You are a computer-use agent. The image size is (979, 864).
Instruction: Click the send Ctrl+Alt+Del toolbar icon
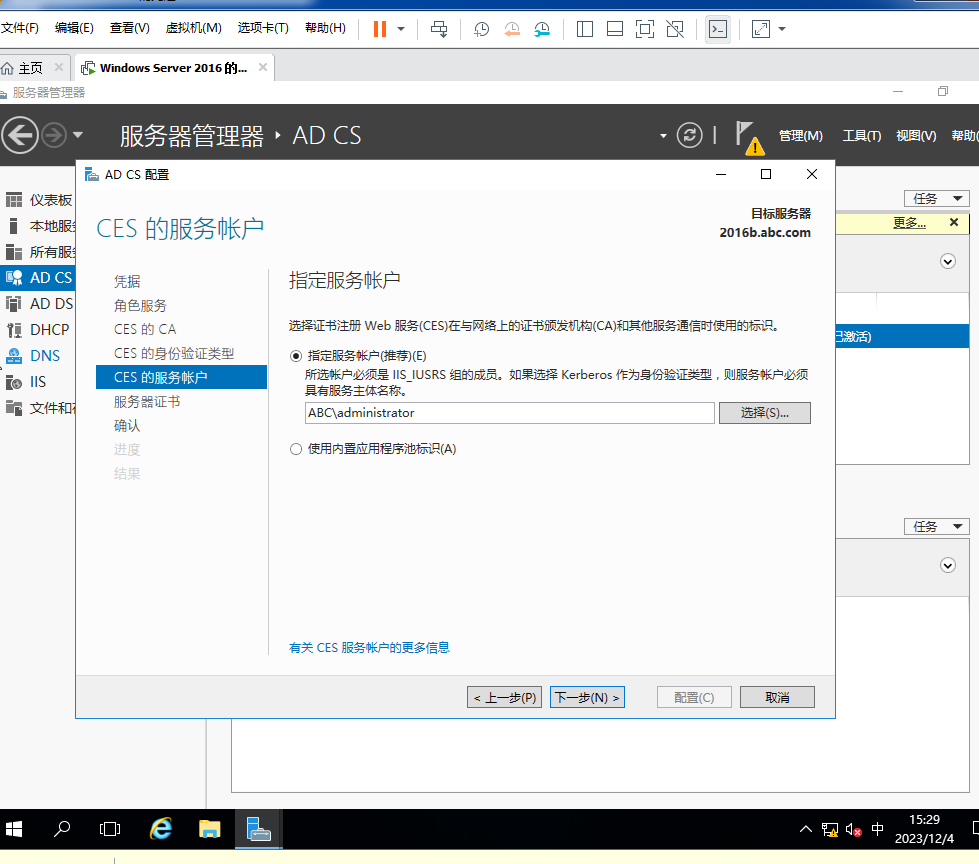[x=439, y=29]
